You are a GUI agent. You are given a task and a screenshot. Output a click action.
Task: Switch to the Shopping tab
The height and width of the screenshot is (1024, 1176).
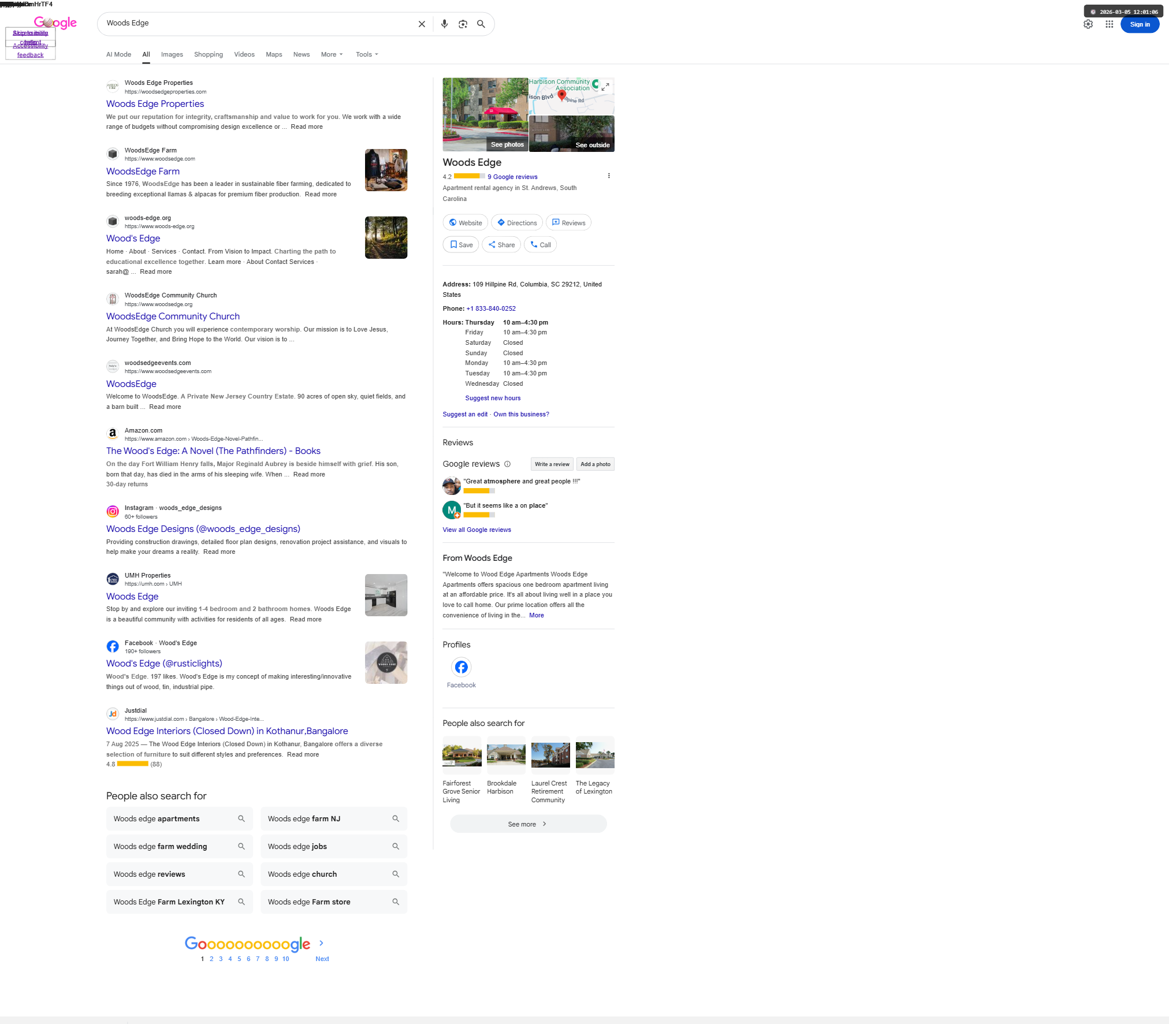coord(209,54)
